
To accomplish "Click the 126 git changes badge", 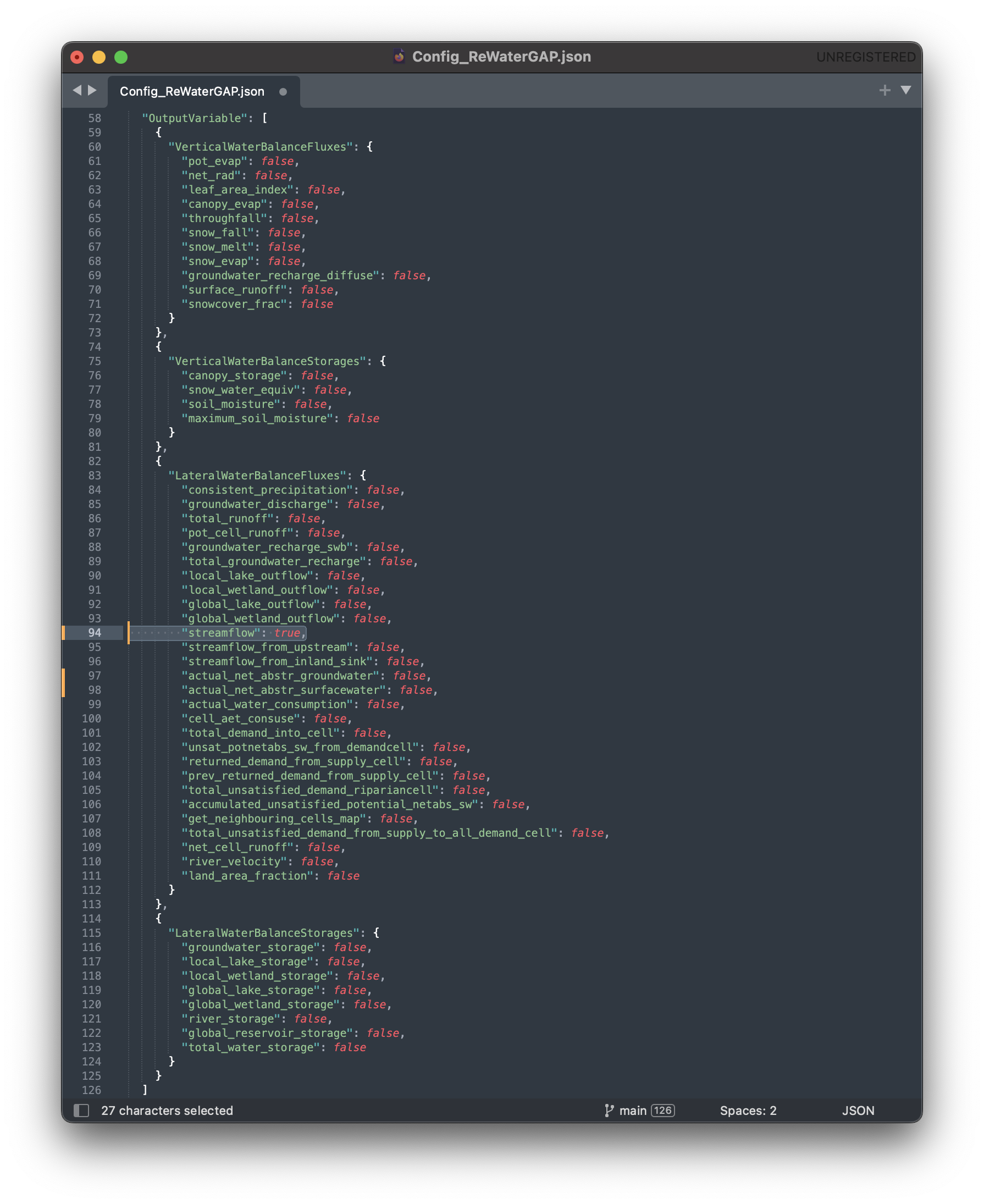I will [x=662, y=1110].
